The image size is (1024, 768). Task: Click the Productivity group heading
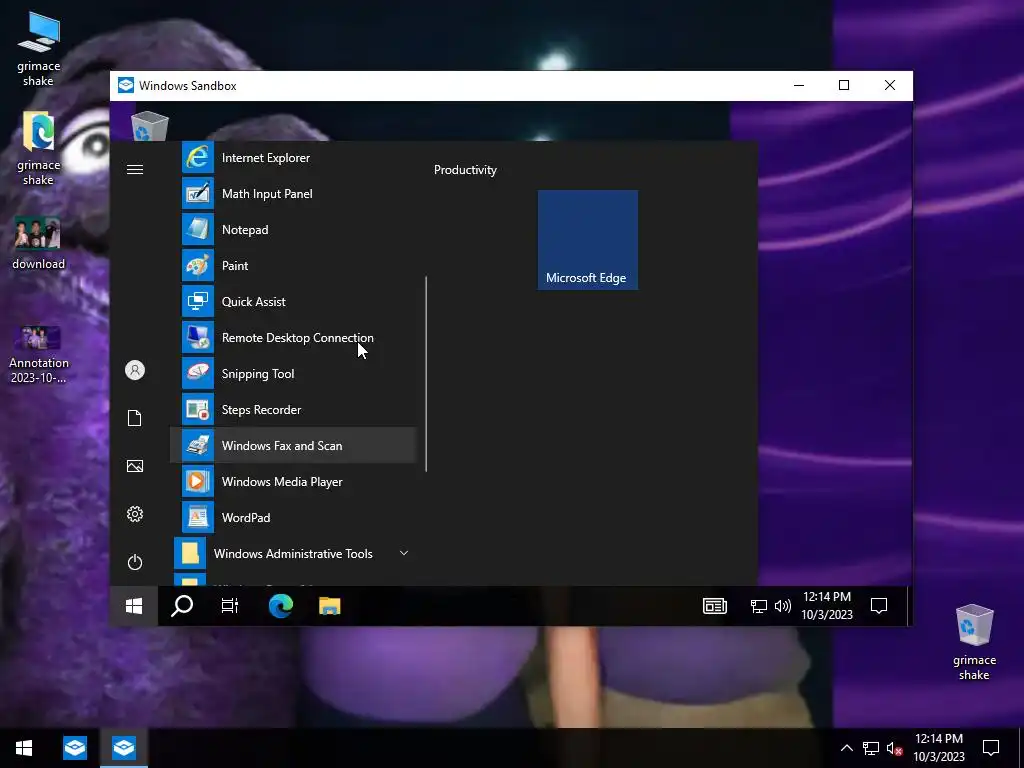tap(465, 170)
